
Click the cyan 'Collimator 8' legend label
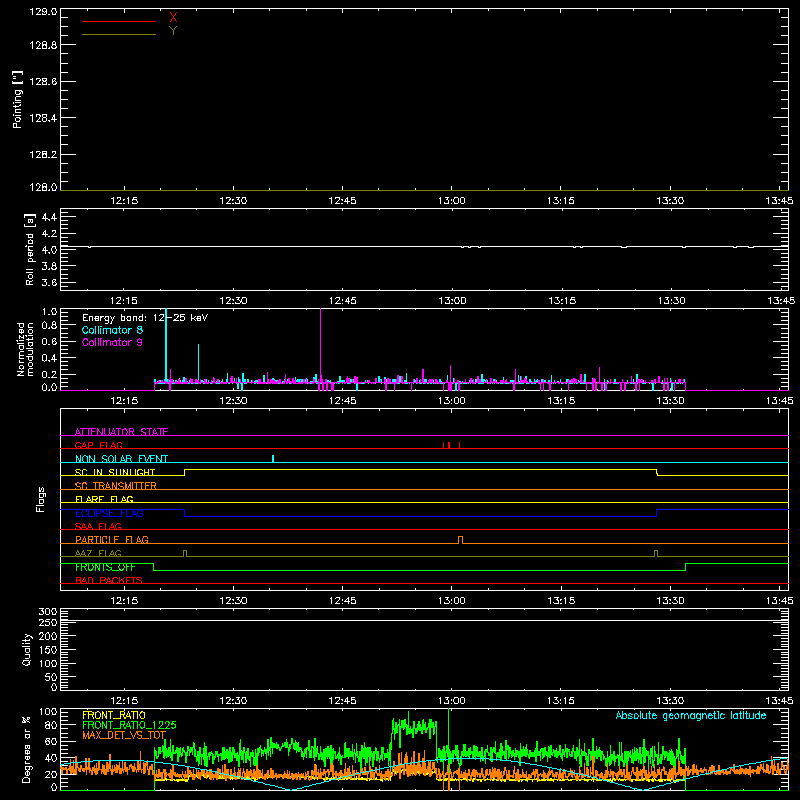pyautogui.click(x=112, y=330)
